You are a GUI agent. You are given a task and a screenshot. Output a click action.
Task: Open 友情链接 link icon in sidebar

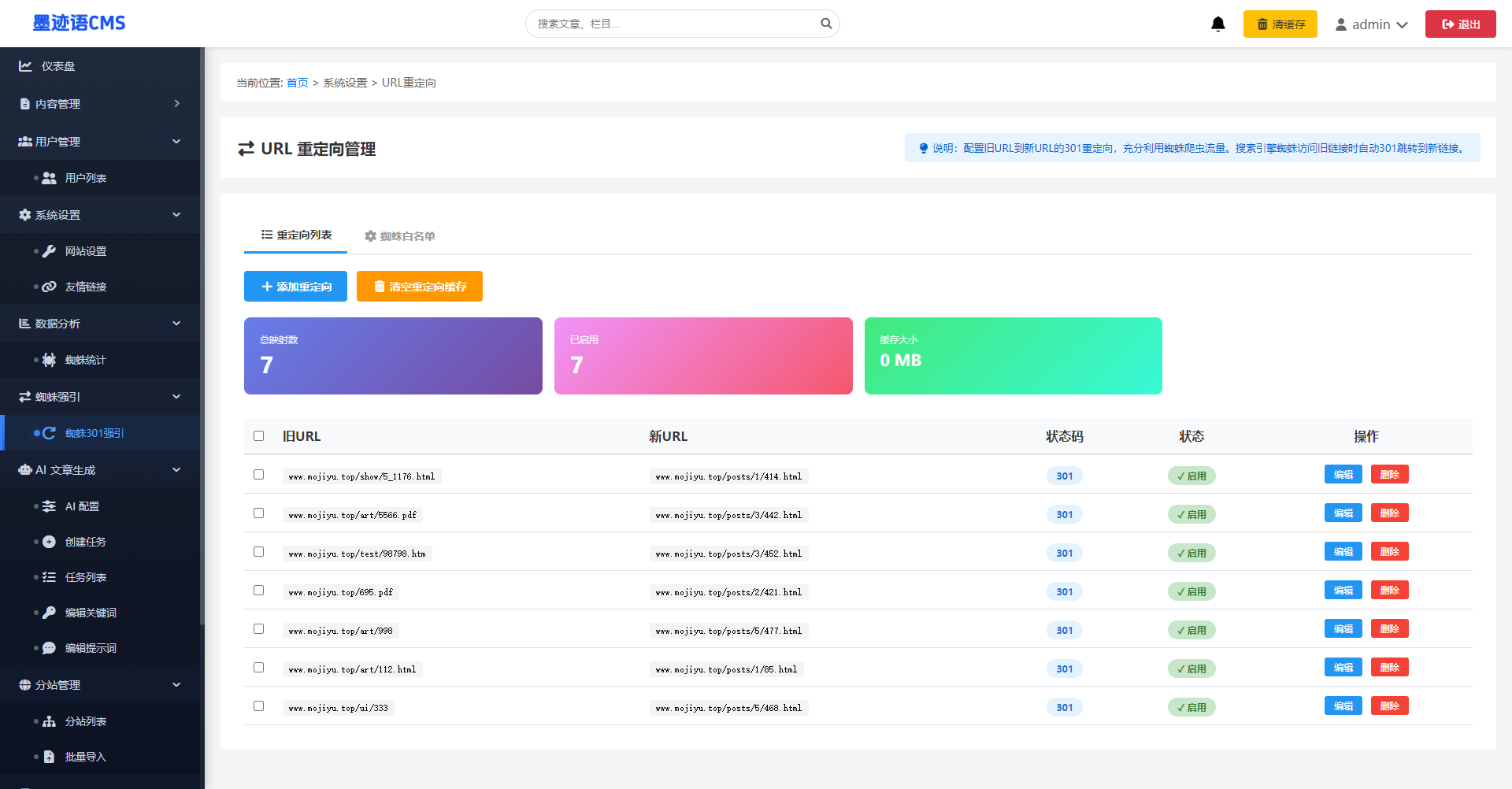(x=49, y=287)
